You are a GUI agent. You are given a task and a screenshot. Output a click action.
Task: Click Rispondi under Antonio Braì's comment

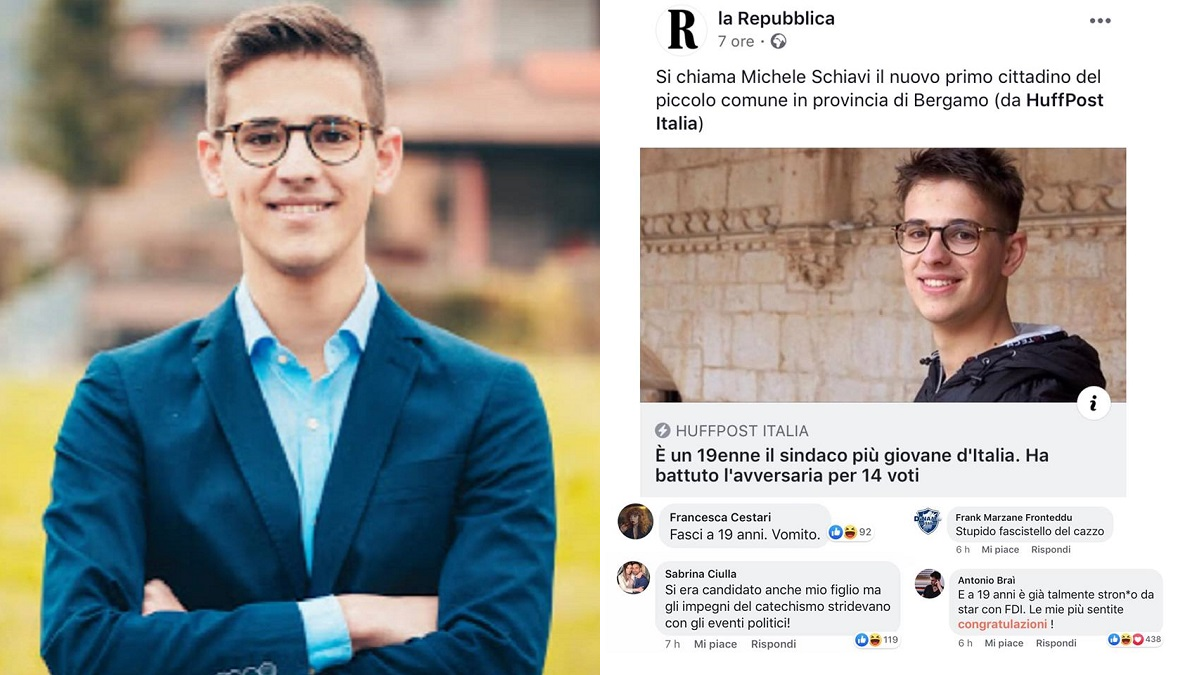[x=1056, y=643]
